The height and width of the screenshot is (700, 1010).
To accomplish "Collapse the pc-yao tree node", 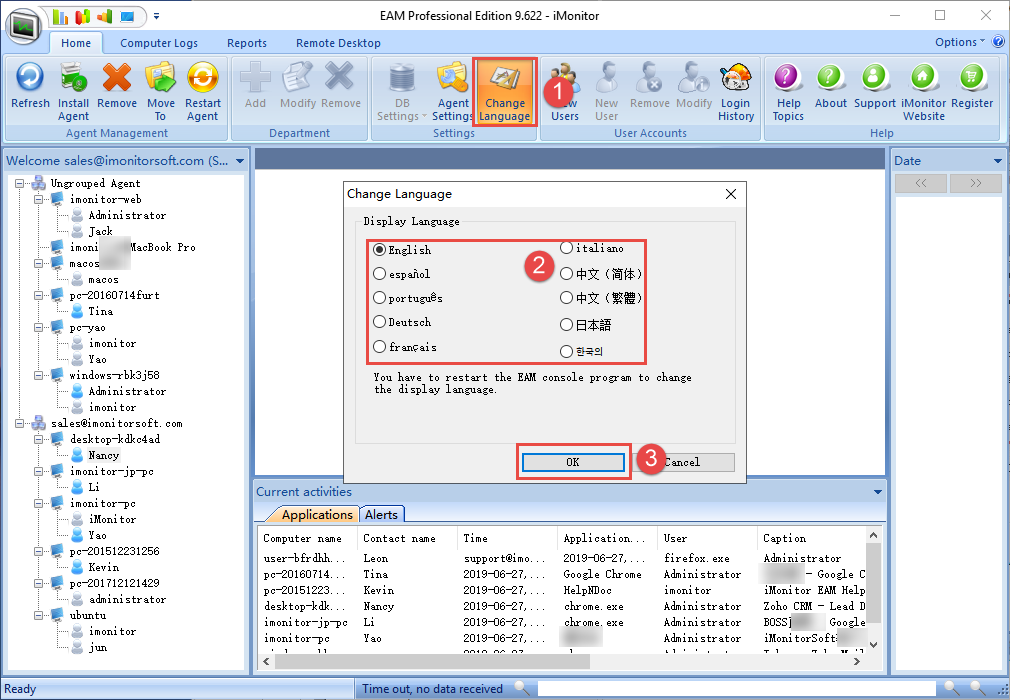I will pyautogui.click(x=38, y=327).
